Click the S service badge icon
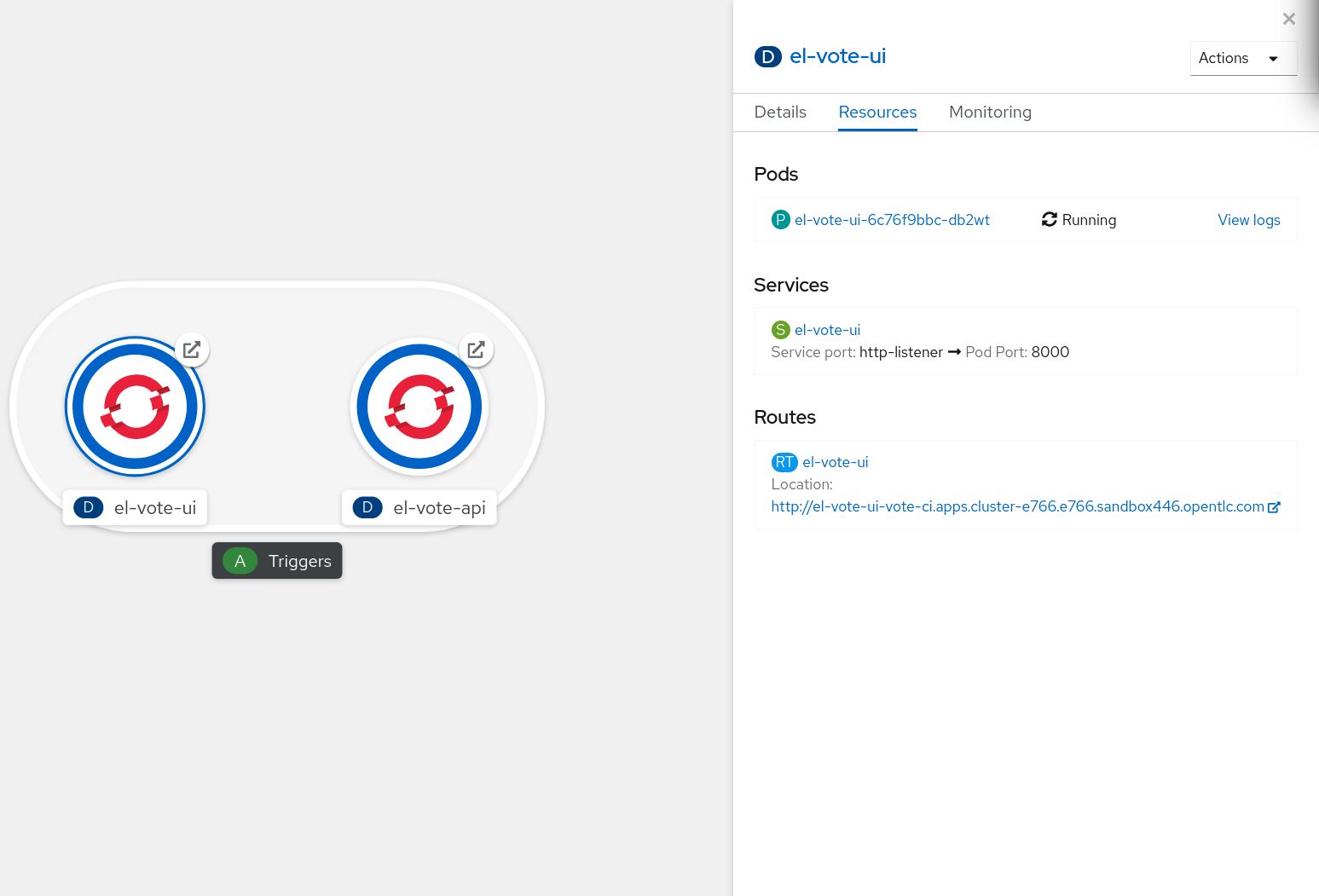1319x896 pixels. pos(781,330)
